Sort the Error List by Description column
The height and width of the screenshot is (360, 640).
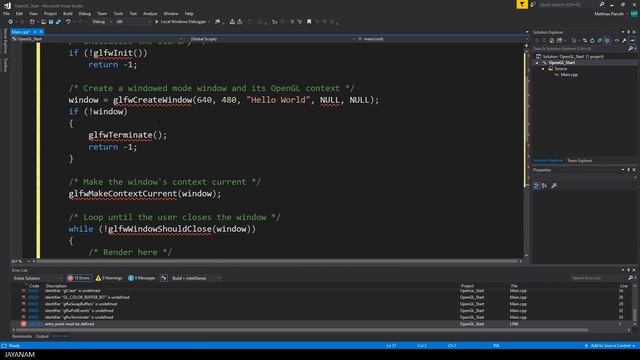56,286
